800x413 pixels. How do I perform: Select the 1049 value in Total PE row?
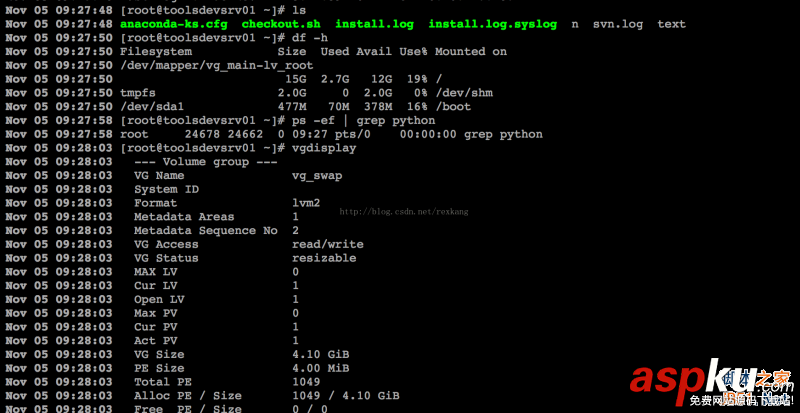pyautogui.click(x=306, y=382)
